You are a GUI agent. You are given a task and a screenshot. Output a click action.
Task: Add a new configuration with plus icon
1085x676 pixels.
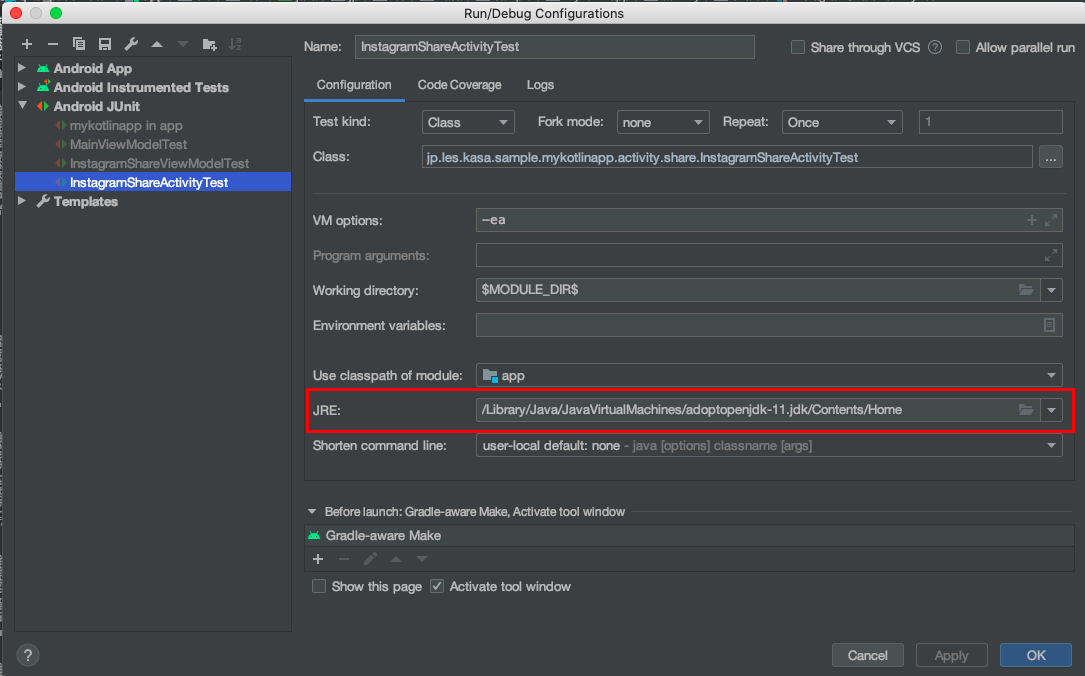[27, 44]
